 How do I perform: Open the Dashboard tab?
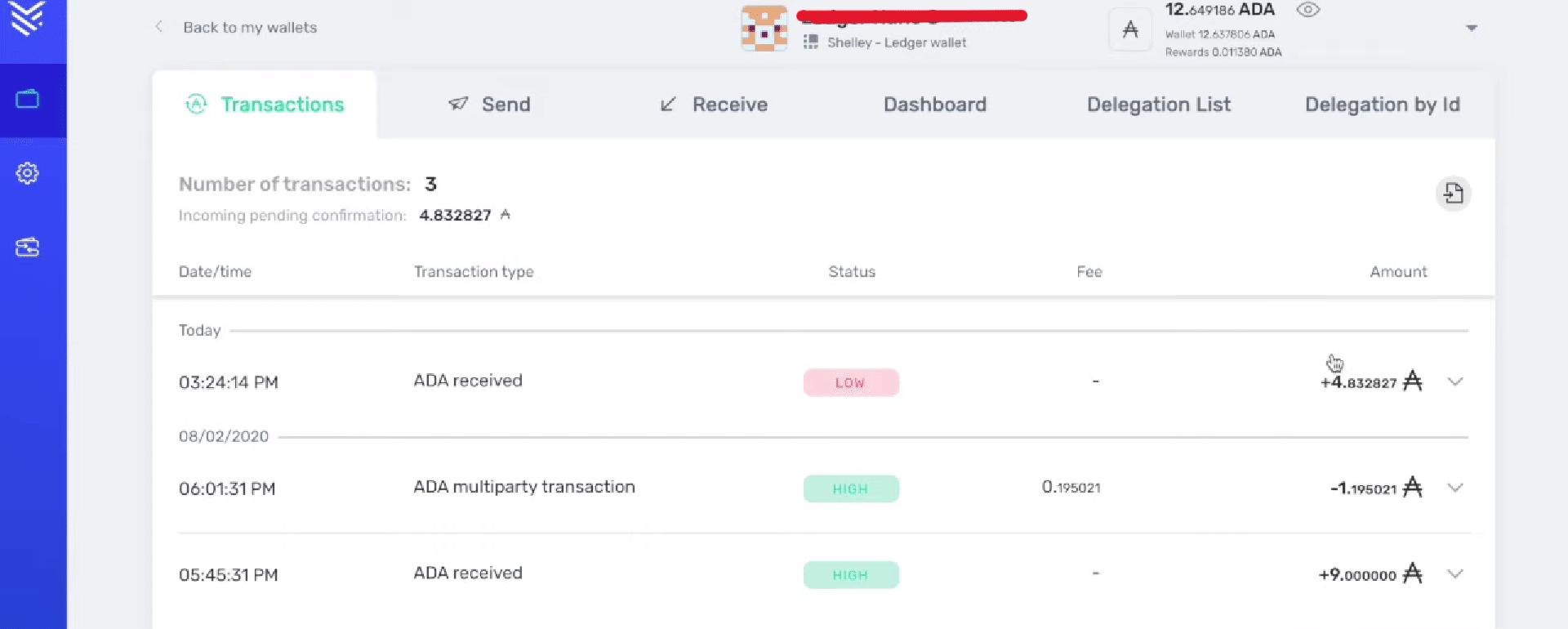coord(935,105)
